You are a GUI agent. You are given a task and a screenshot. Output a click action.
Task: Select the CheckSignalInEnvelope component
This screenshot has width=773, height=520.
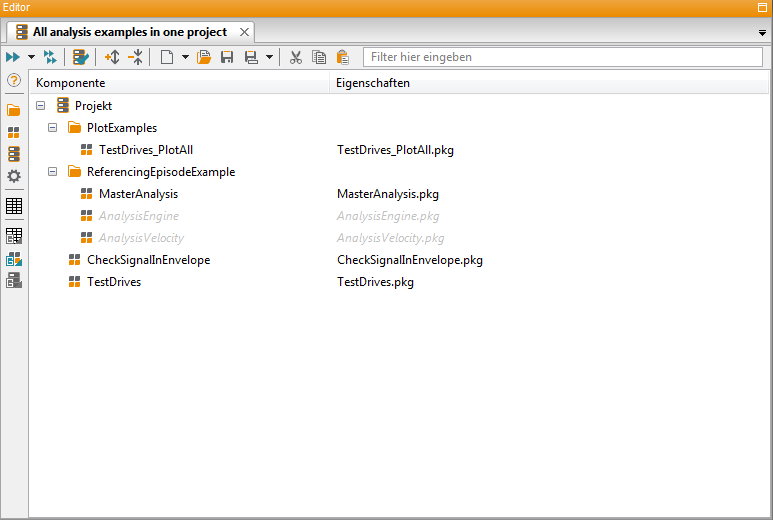point(148,260)
